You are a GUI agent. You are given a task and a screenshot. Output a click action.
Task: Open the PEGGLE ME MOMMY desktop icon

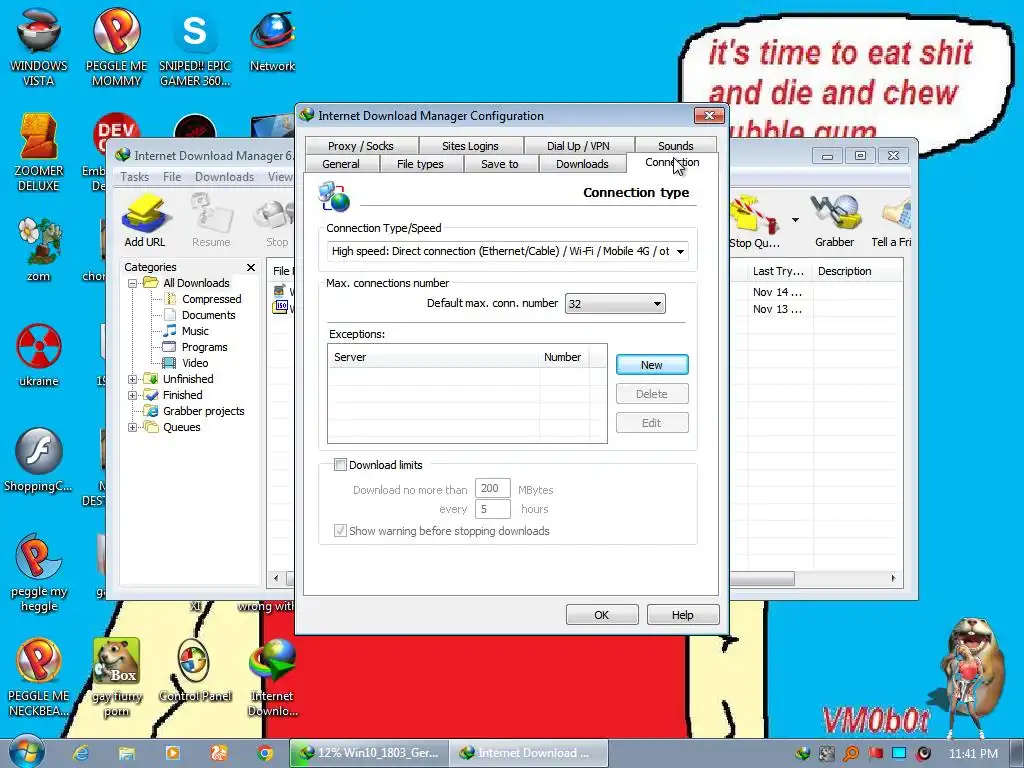(x=116, y=48)
